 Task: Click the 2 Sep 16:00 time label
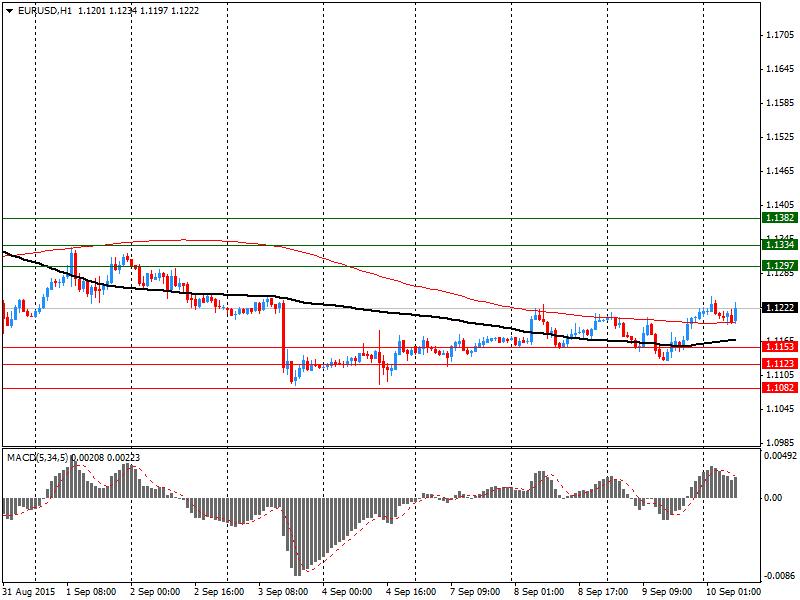click(219, 592)
